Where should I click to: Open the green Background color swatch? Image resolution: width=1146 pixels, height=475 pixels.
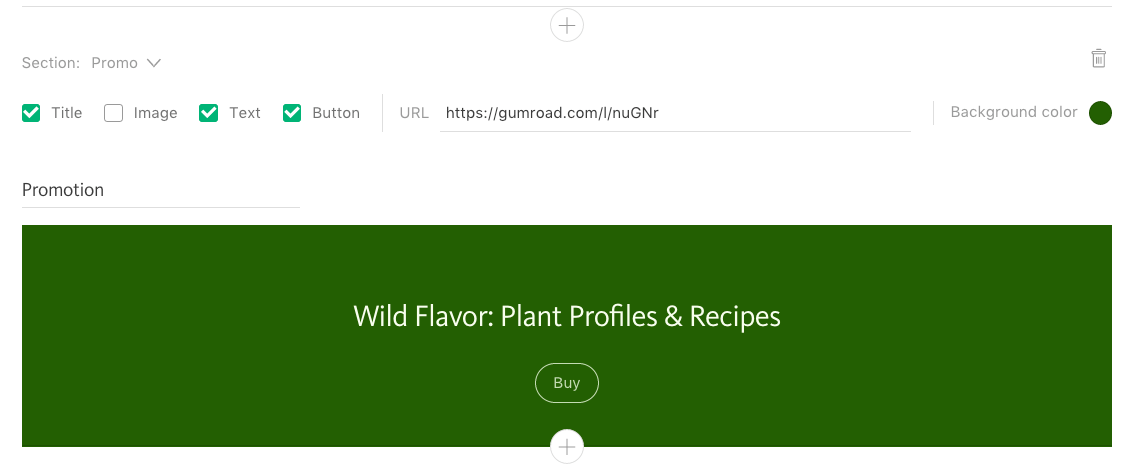pos(1100,113)
